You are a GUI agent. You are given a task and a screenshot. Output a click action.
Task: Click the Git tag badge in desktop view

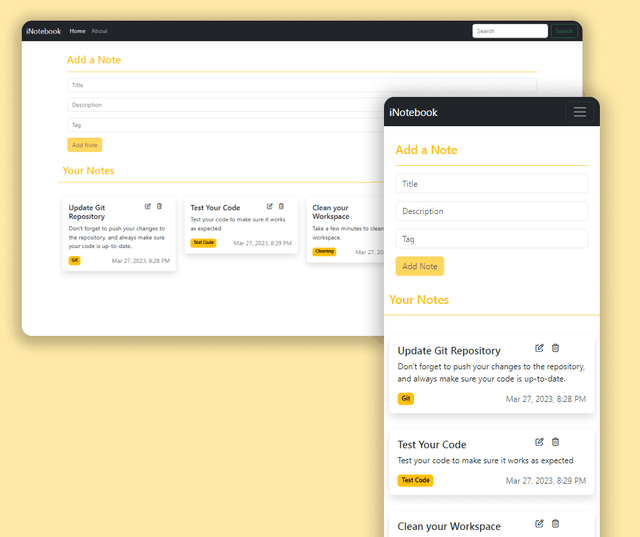click(x=75, y=260)
